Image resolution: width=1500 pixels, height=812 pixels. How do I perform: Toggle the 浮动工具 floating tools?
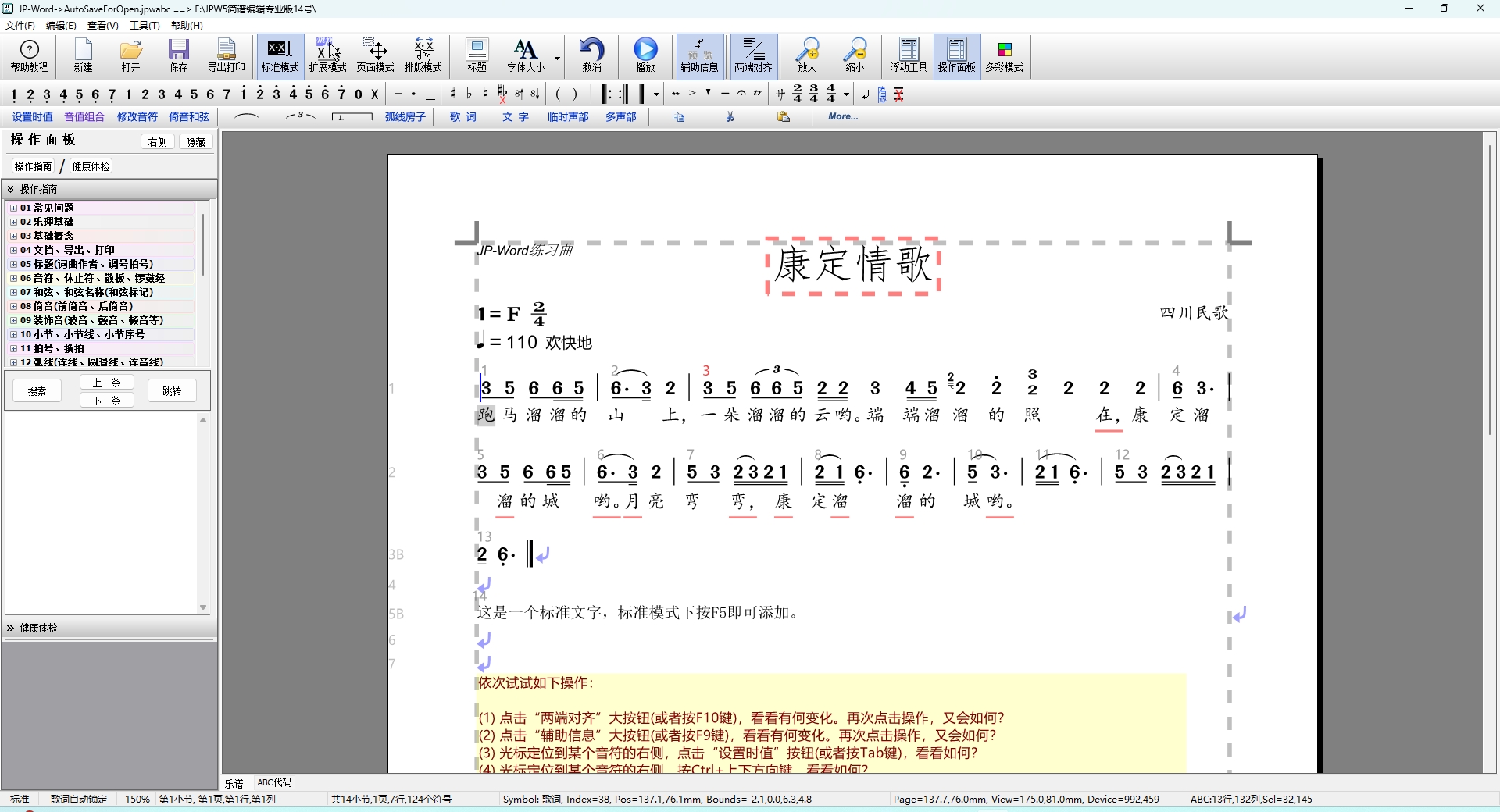point(909,56)
